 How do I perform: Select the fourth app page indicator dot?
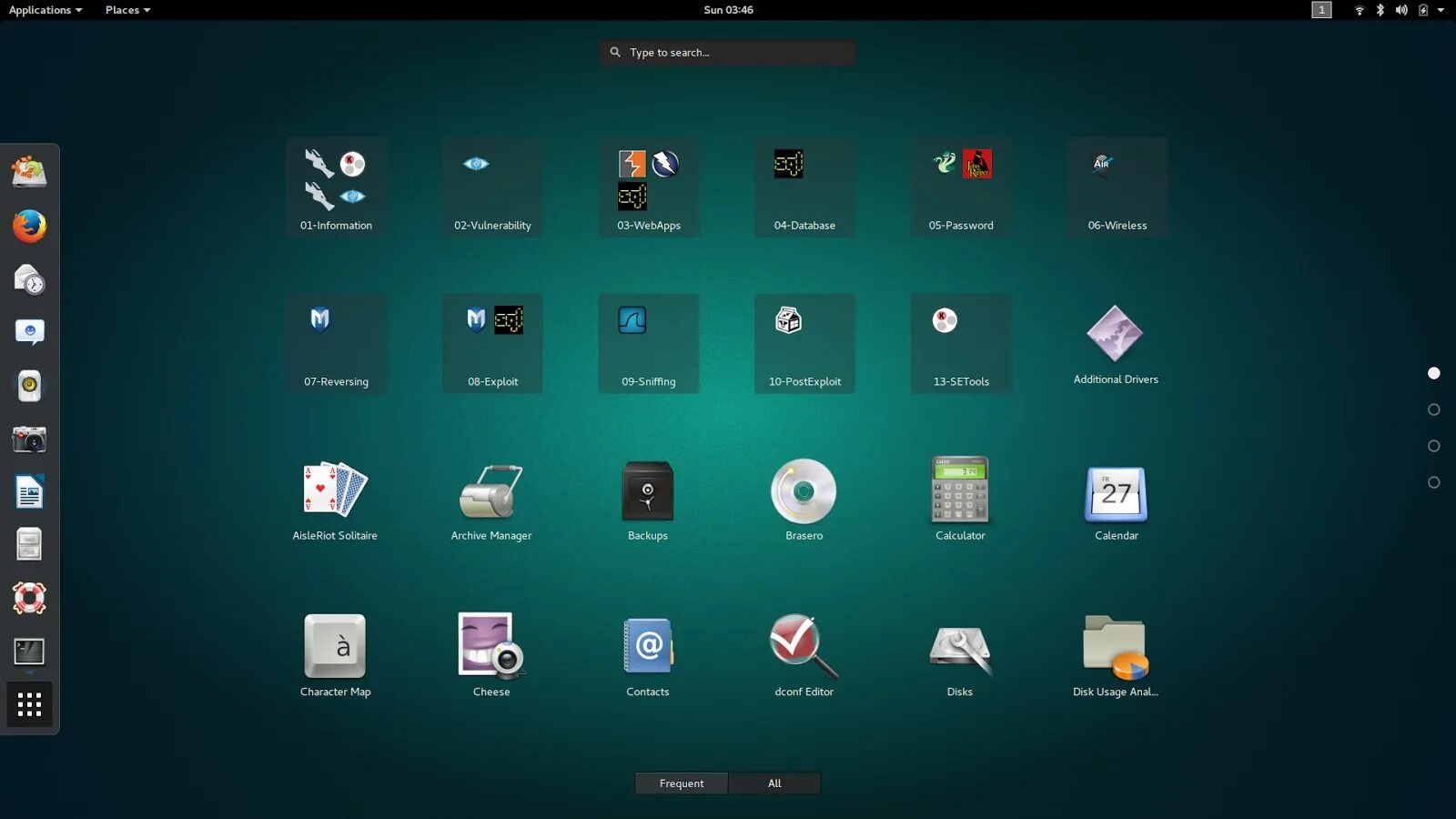[1434, 482]
